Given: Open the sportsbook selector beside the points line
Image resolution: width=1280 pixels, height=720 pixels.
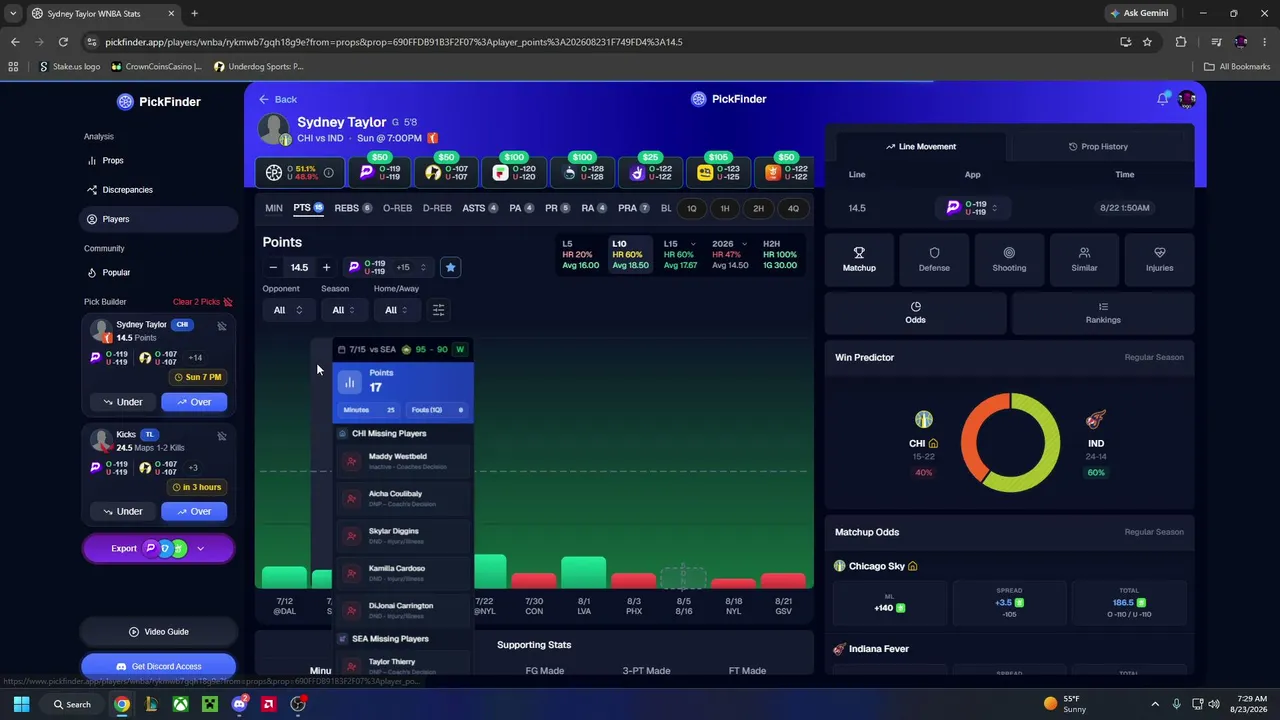Looking at the screenshot, I should pyautogui.click(x=387, y=267).
